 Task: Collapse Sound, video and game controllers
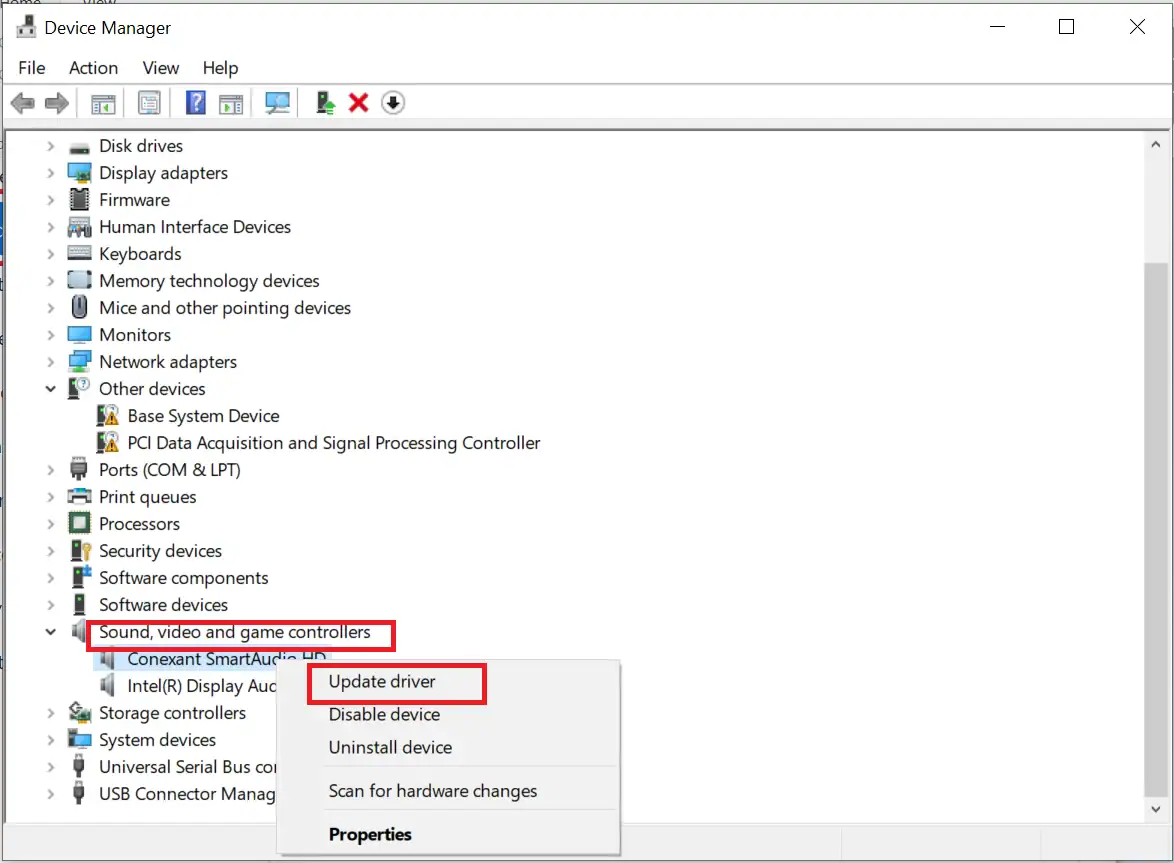pos(51,632)
